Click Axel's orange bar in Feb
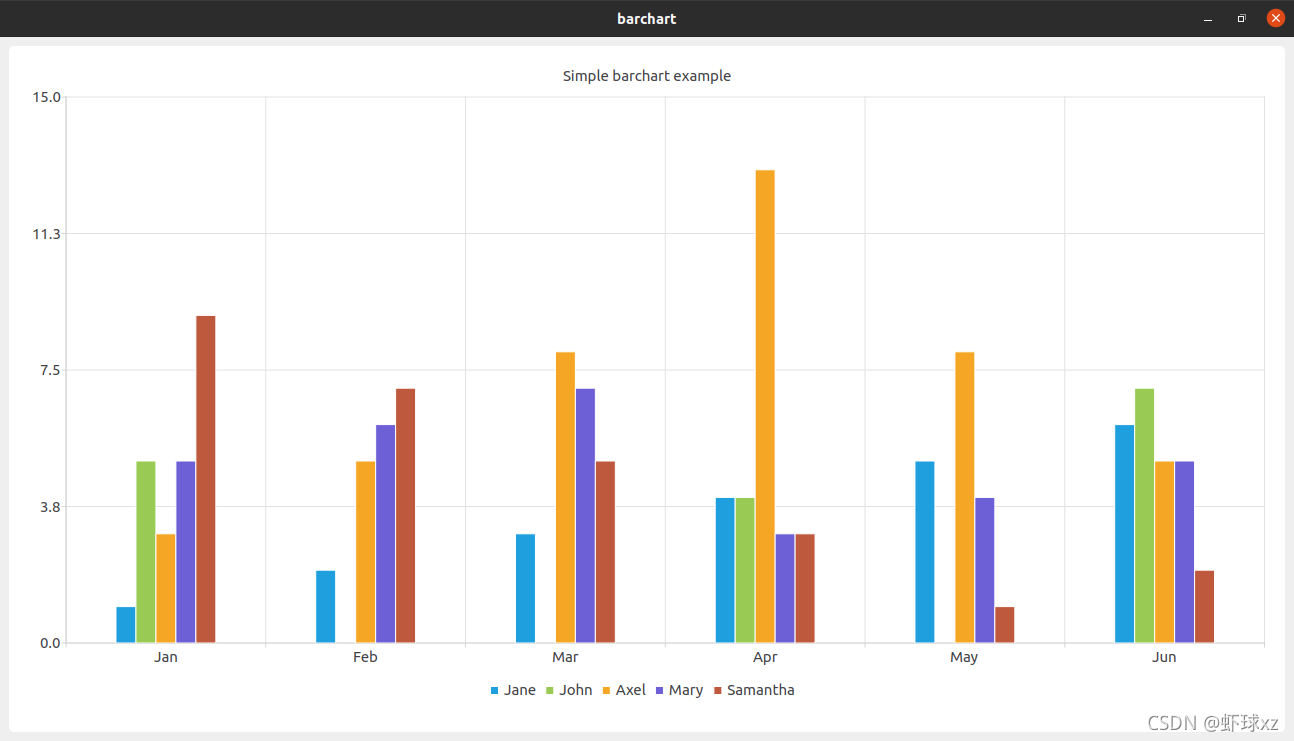 pyautogui.click(x=366, y=552)
